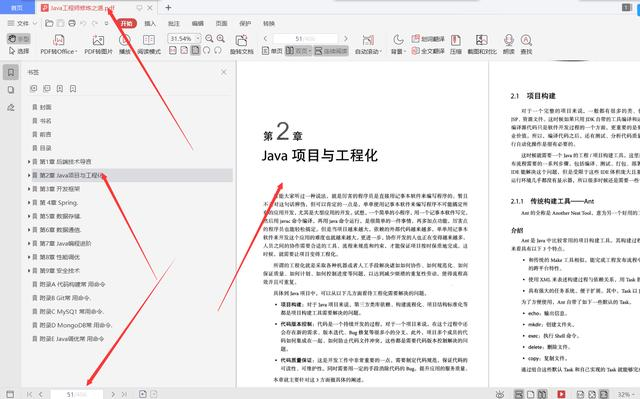Open 自动滚动 auto scroll options
The height and width of the screenshot is (399, 640).
coord(368,44)
